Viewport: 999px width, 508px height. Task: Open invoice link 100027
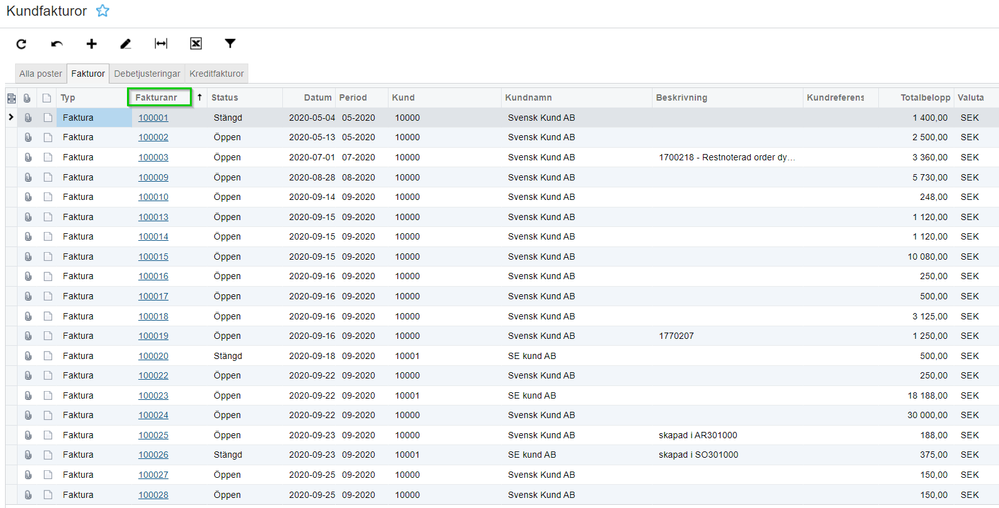[154, 475]
